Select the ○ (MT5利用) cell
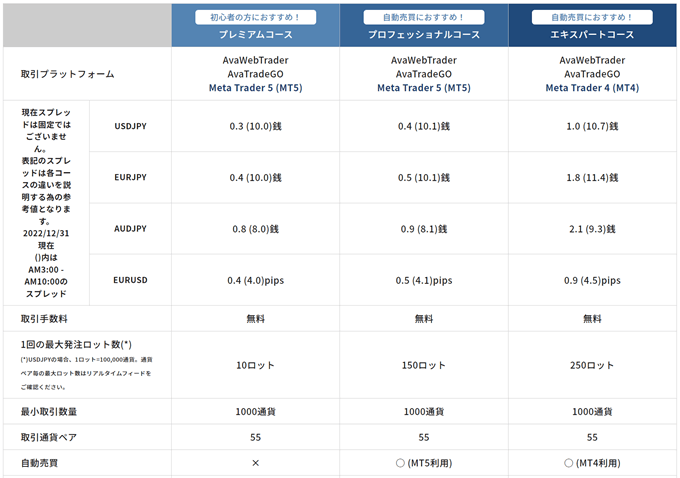Screen dimensions: 680x478 tap(424, 463)
